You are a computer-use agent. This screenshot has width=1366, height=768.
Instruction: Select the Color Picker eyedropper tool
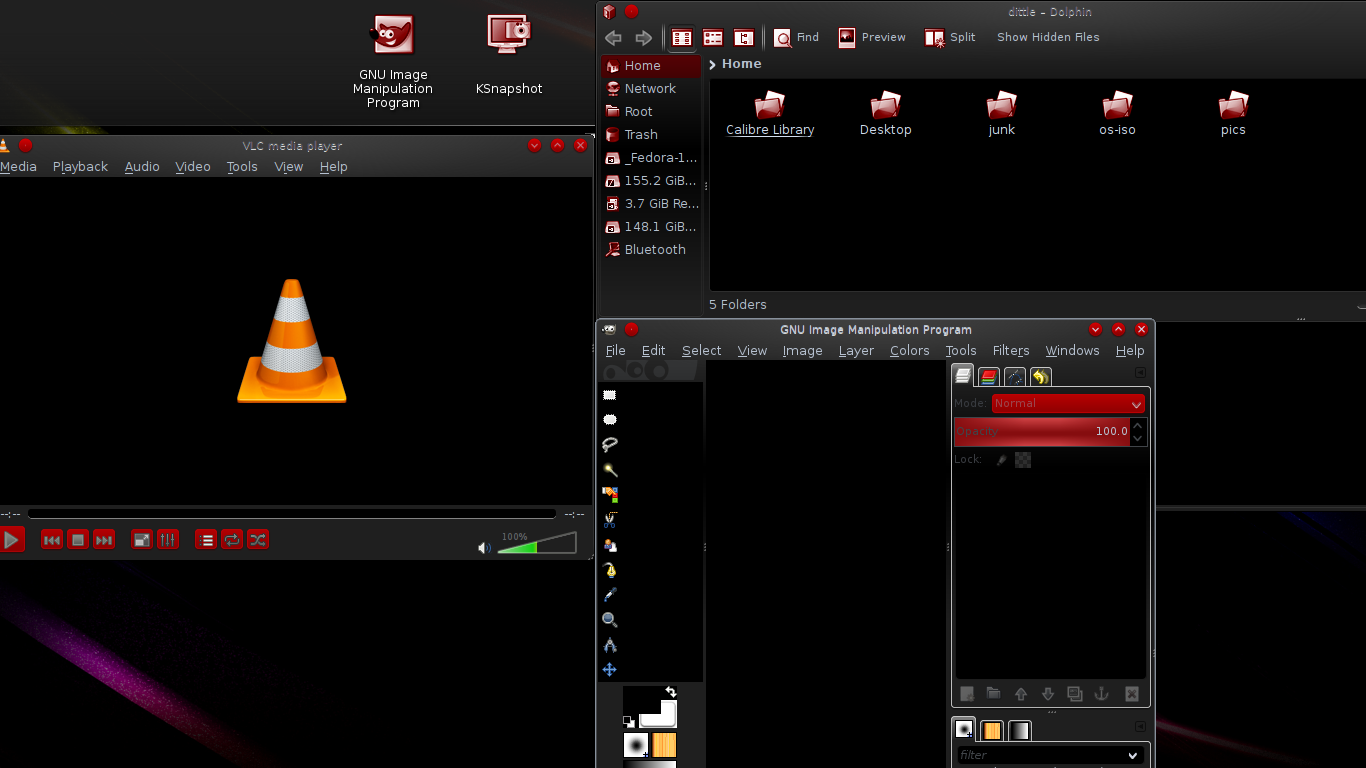610,595
